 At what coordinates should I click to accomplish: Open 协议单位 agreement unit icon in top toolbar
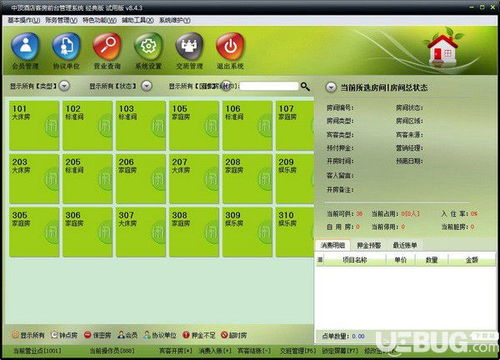pos(66,51)
